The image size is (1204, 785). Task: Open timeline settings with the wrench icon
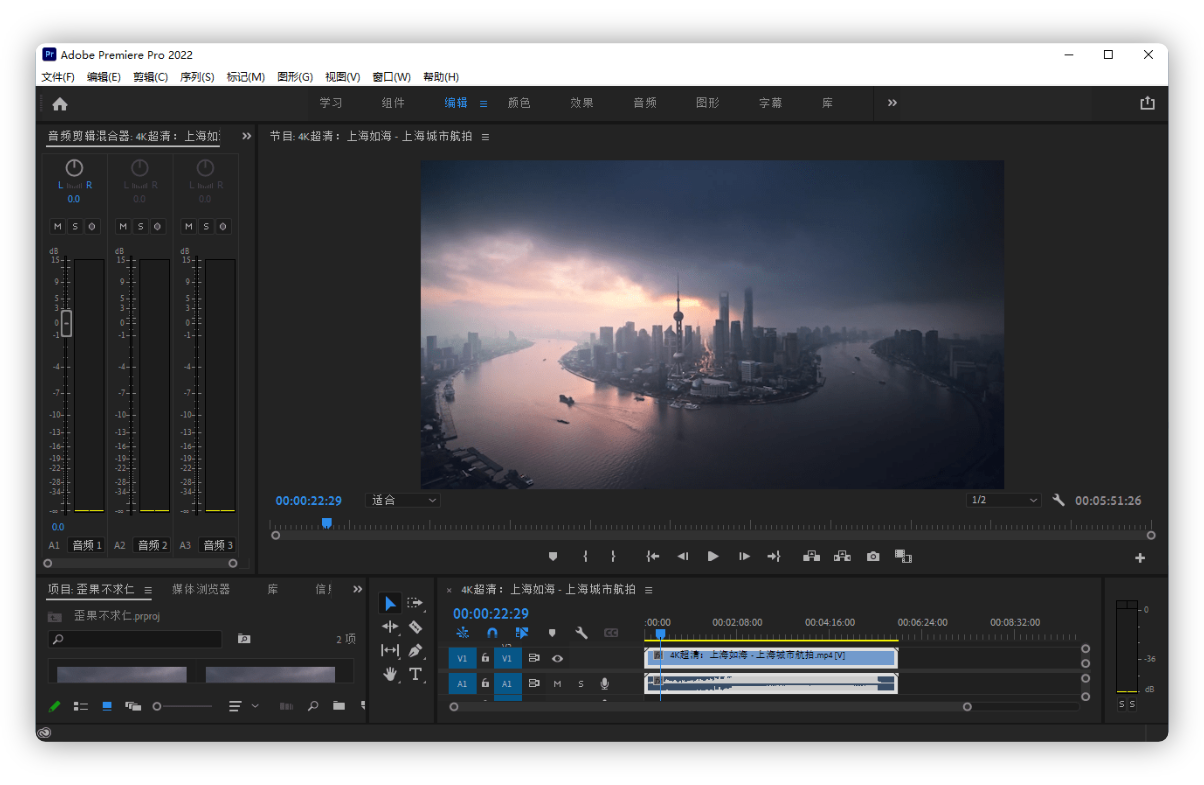pos(582,632)
